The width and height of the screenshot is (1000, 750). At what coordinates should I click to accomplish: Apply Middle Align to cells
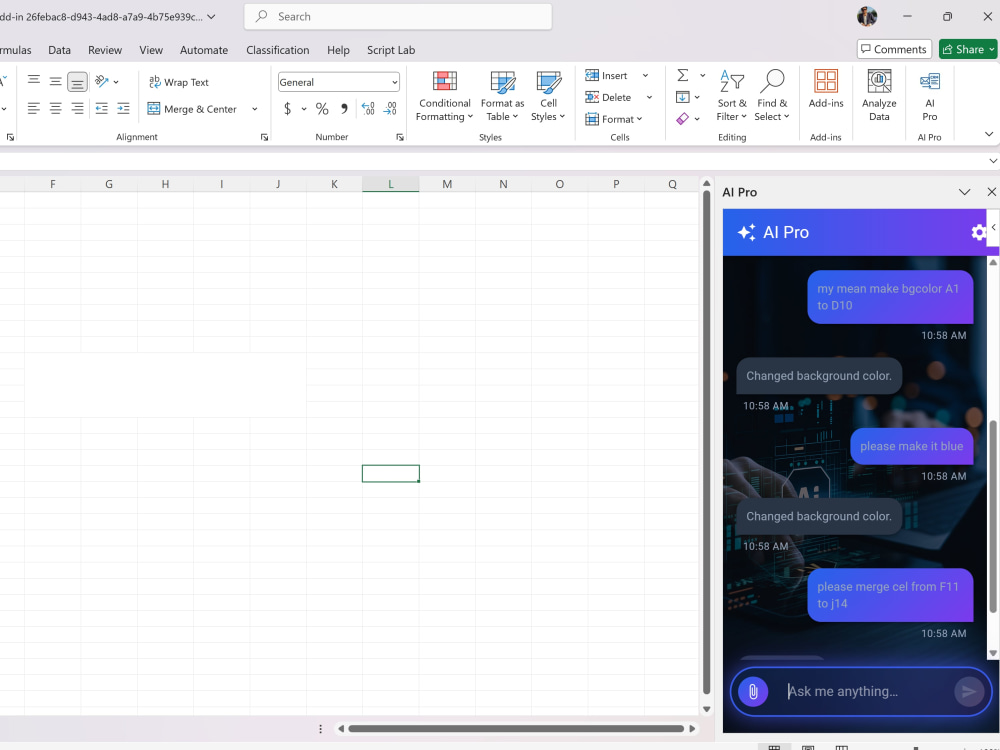tap(55, 81)
